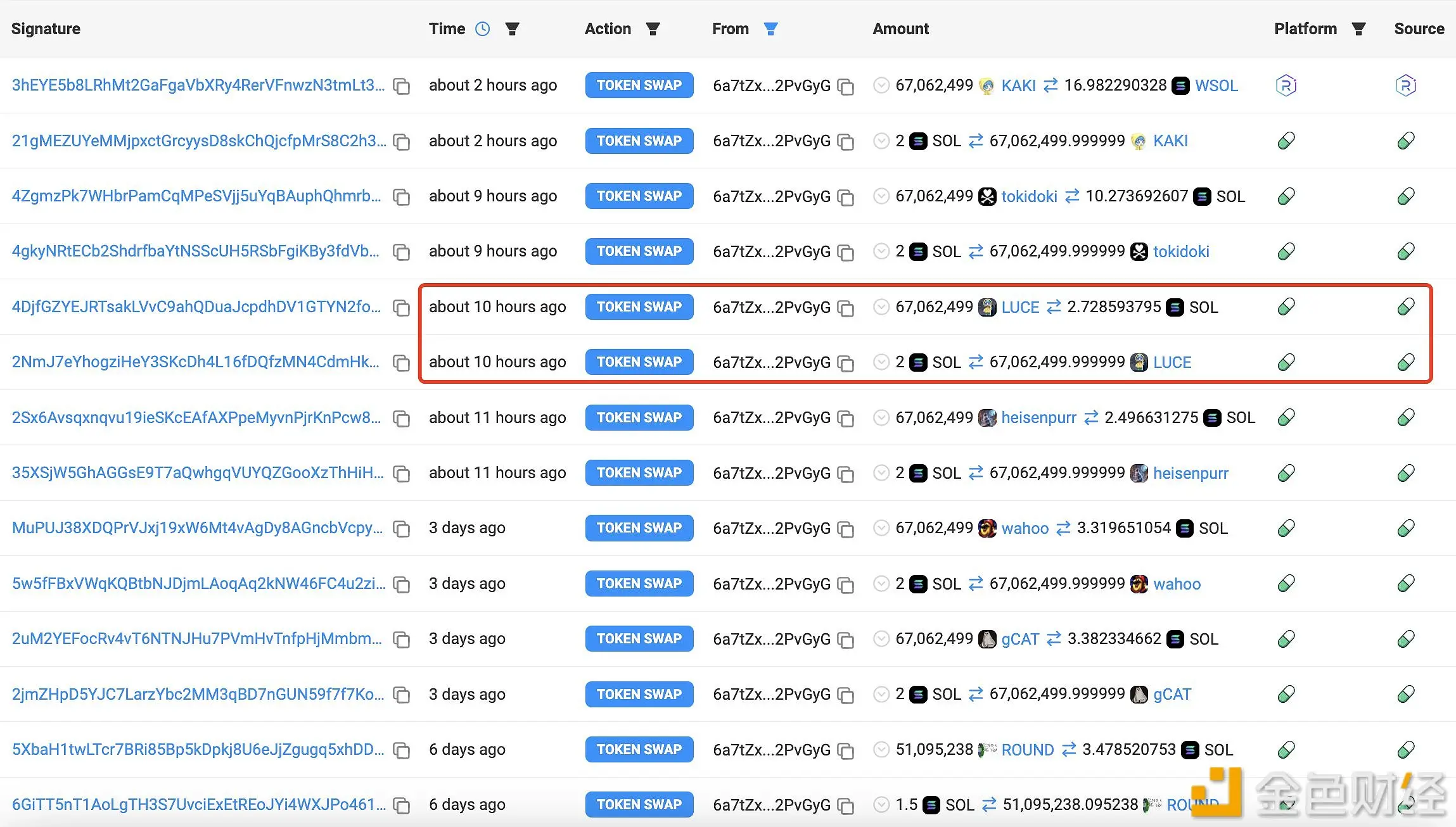This screenshot has width=1456, height=827.
Task: Open the LUCE token link
Action: (x=1020, y=307)
